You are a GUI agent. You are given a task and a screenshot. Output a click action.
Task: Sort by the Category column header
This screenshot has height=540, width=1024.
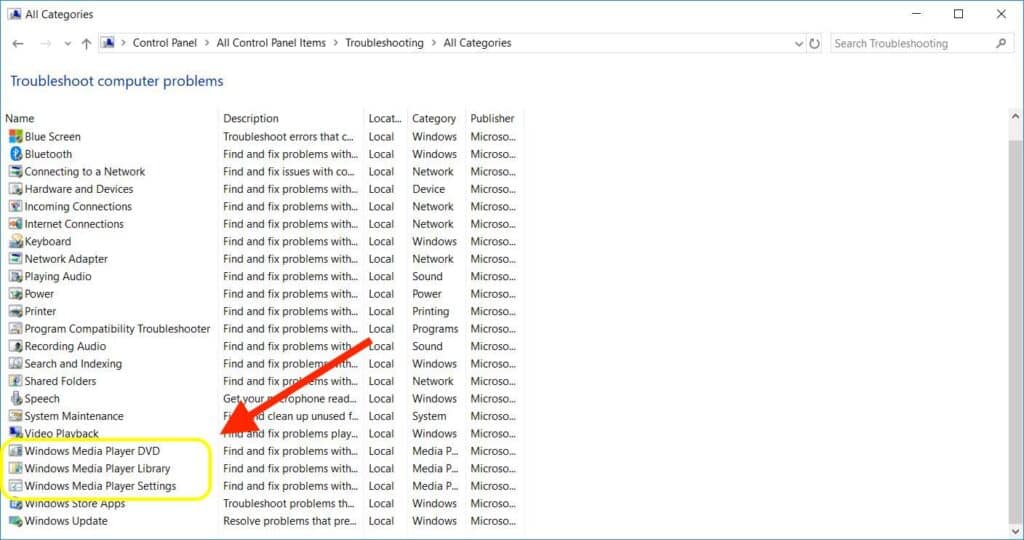[434, 119]
